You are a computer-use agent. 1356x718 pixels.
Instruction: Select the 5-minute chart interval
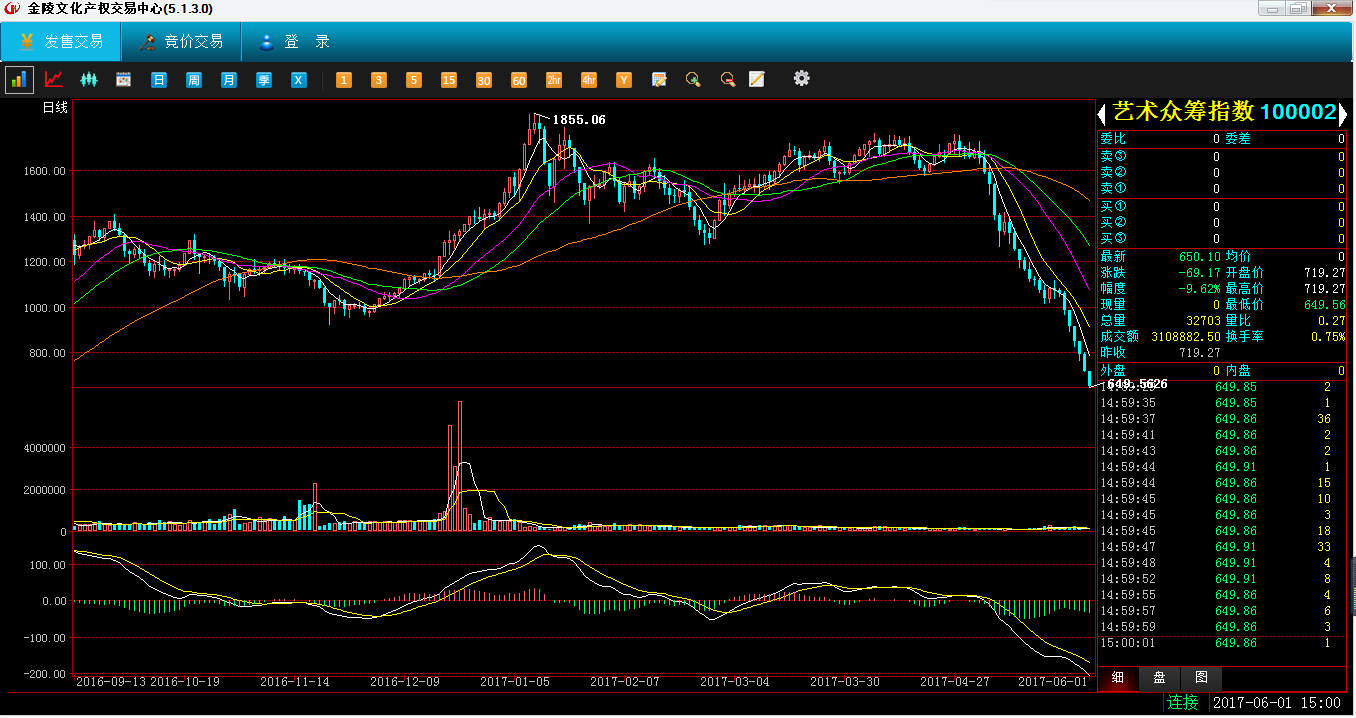pos(414,79)
